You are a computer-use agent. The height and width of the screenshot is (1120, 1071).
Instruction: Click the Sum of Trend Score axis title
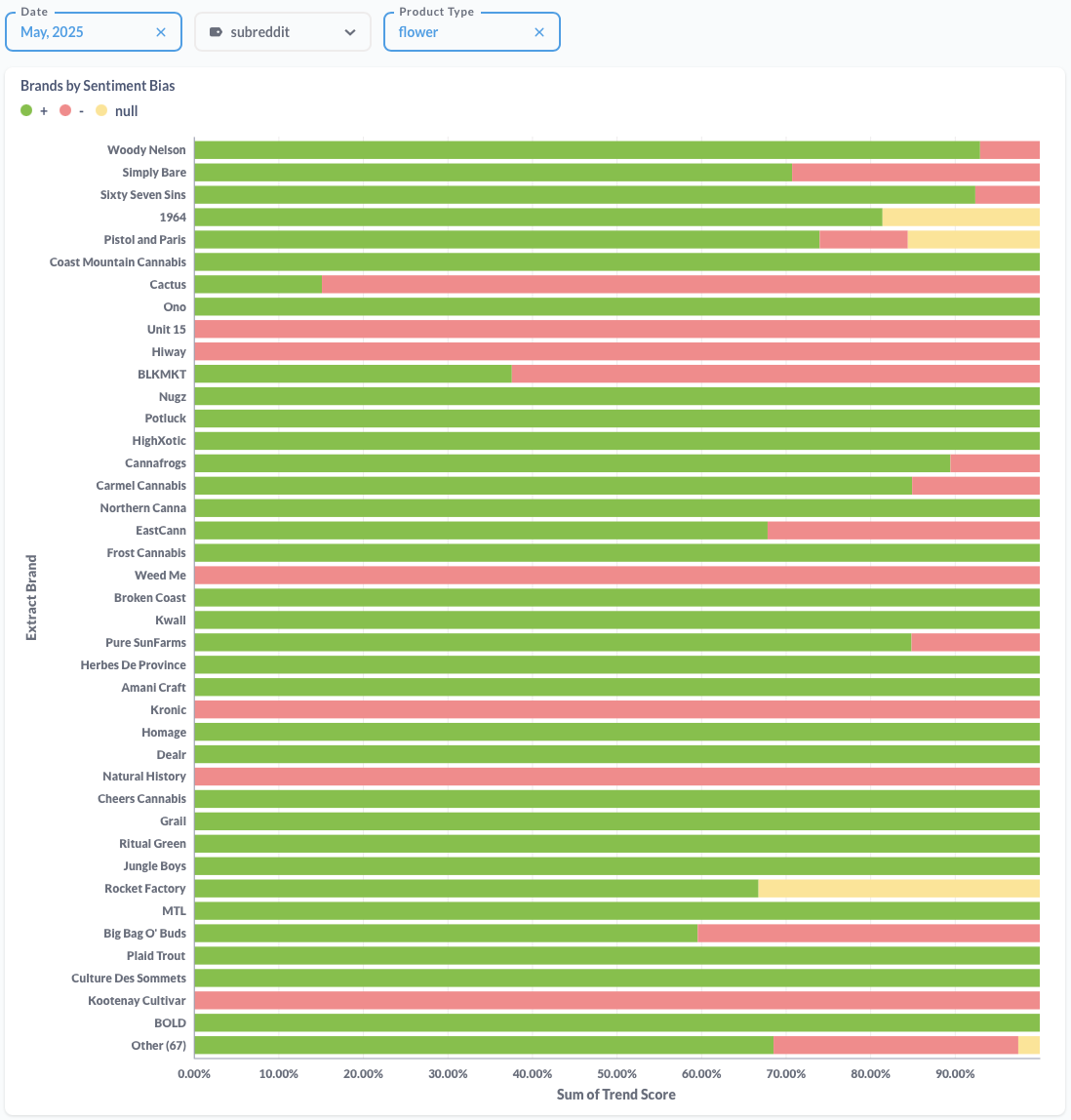click(616, 1095)
